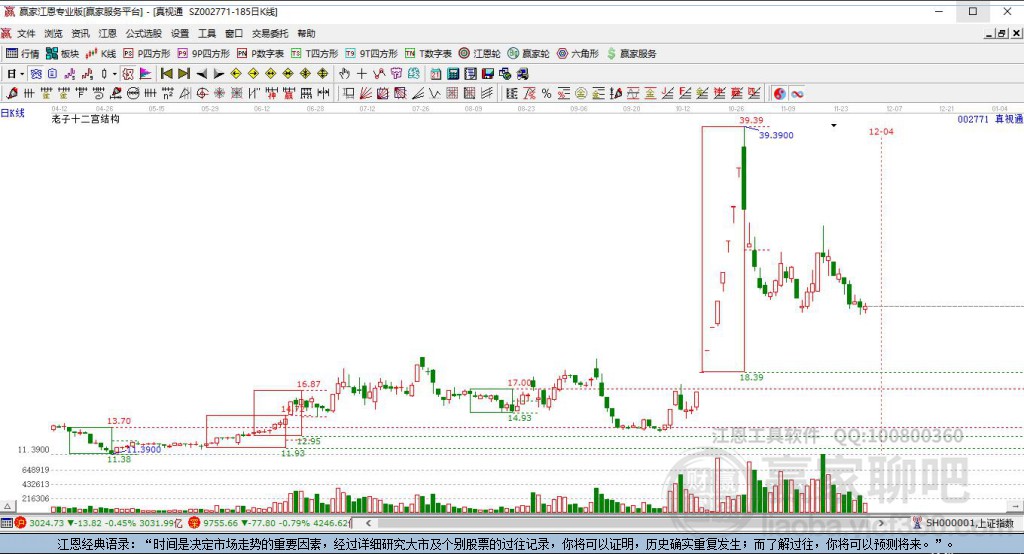Viewport: 1024px width, 554px height.
Task: Switch to the K线 chart view
Action: coord(101,54)
